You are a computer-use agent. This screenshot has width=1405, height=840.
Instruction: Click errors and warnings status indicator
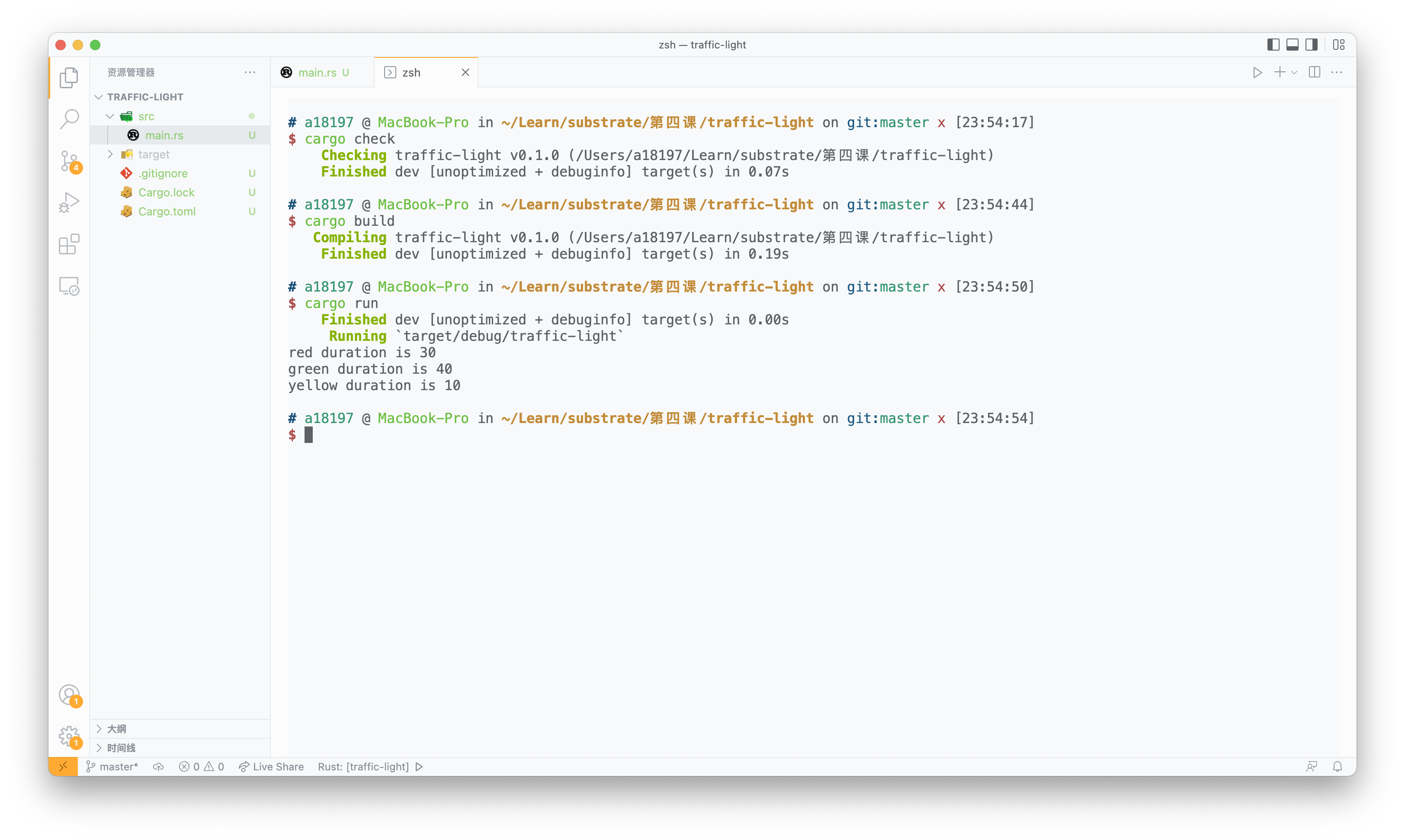[x=200, y=766]
